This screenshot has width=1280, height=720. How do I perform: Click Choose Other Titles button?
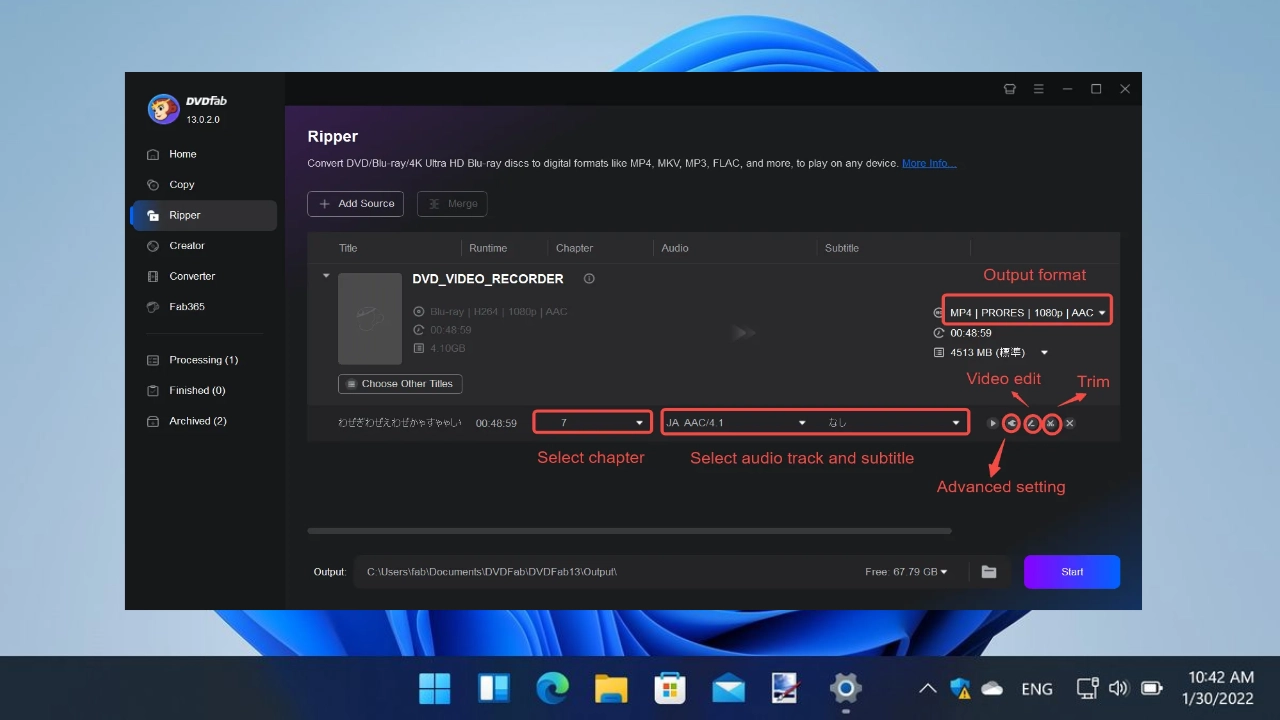click(400, 384)
